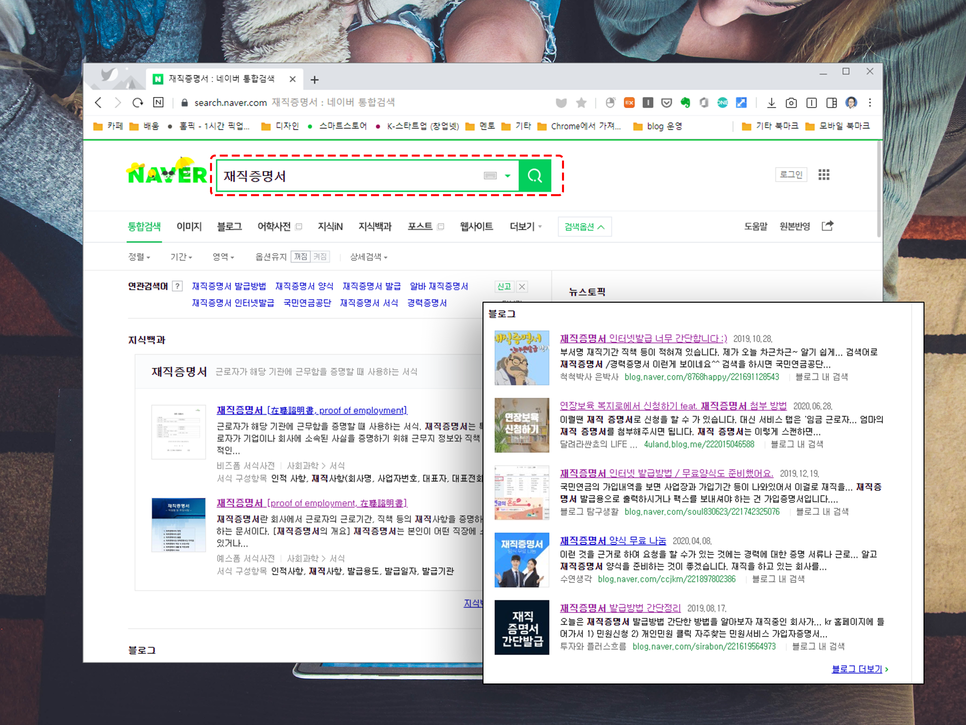Switch to the 블로그 search tab
This screenshot has height=725, width=966.
pos(229,227)
